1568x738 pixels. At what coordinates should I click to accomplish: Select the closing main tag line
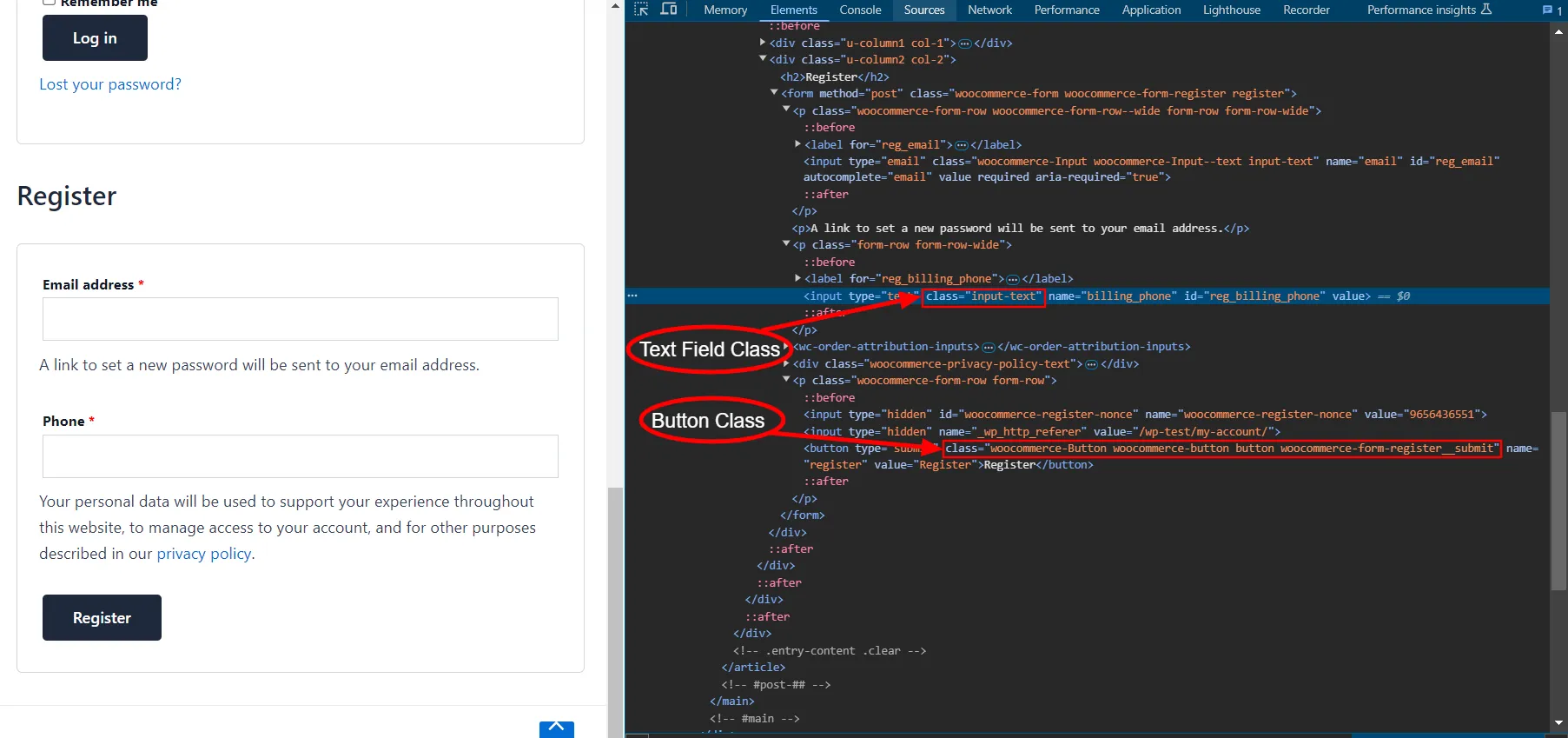point(731,701)
